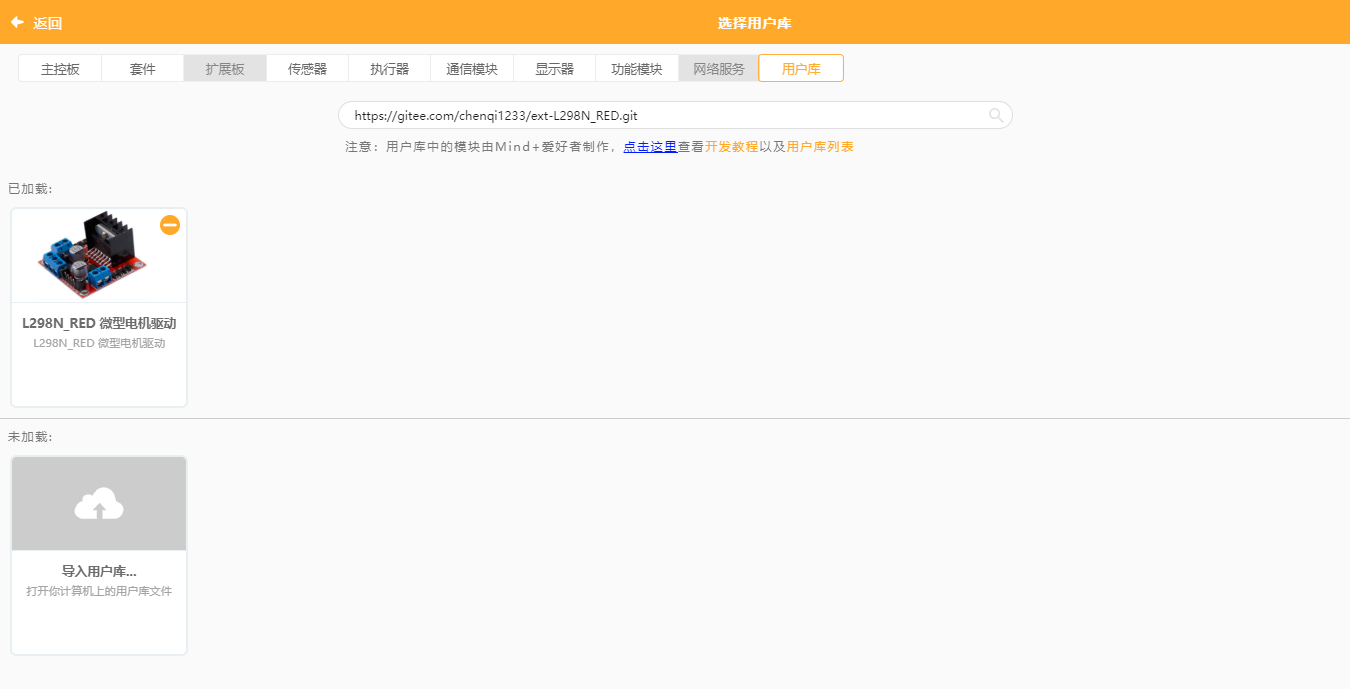Switch to the 套件 tab
The width and height of the screenshot is (1350, 689).
pyautogui.click(x=143, y=69)
